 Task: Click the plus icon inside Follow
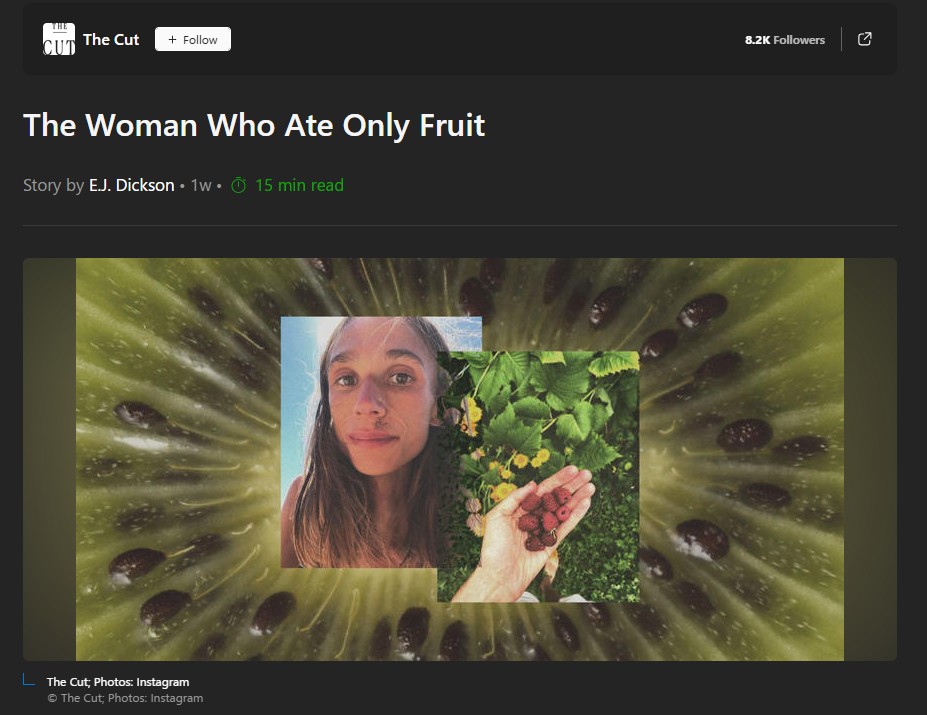click(172, 39)
